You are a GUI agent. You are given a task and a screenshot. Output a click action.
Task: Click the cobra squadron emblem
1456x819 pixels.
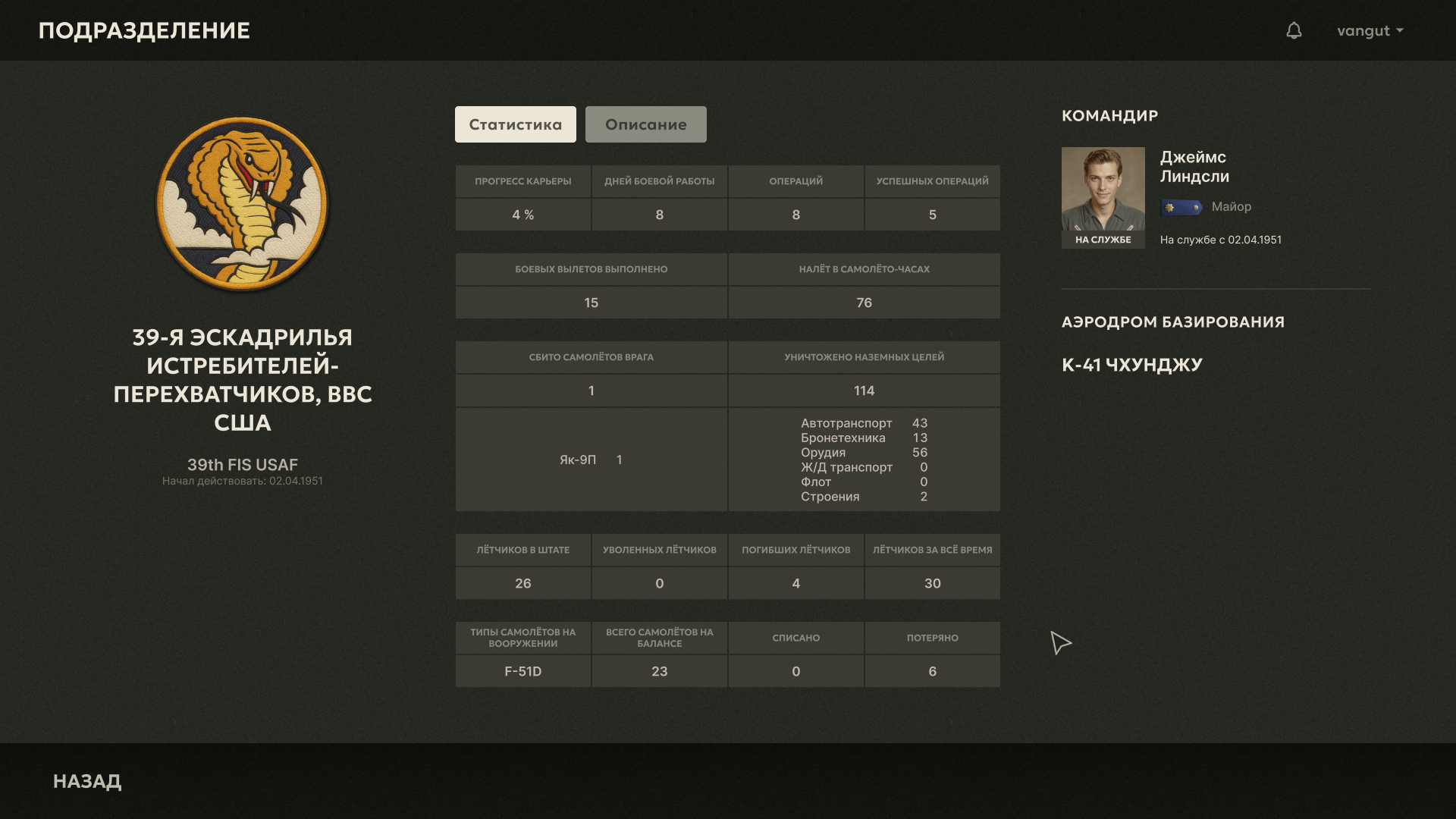point(243,203)
